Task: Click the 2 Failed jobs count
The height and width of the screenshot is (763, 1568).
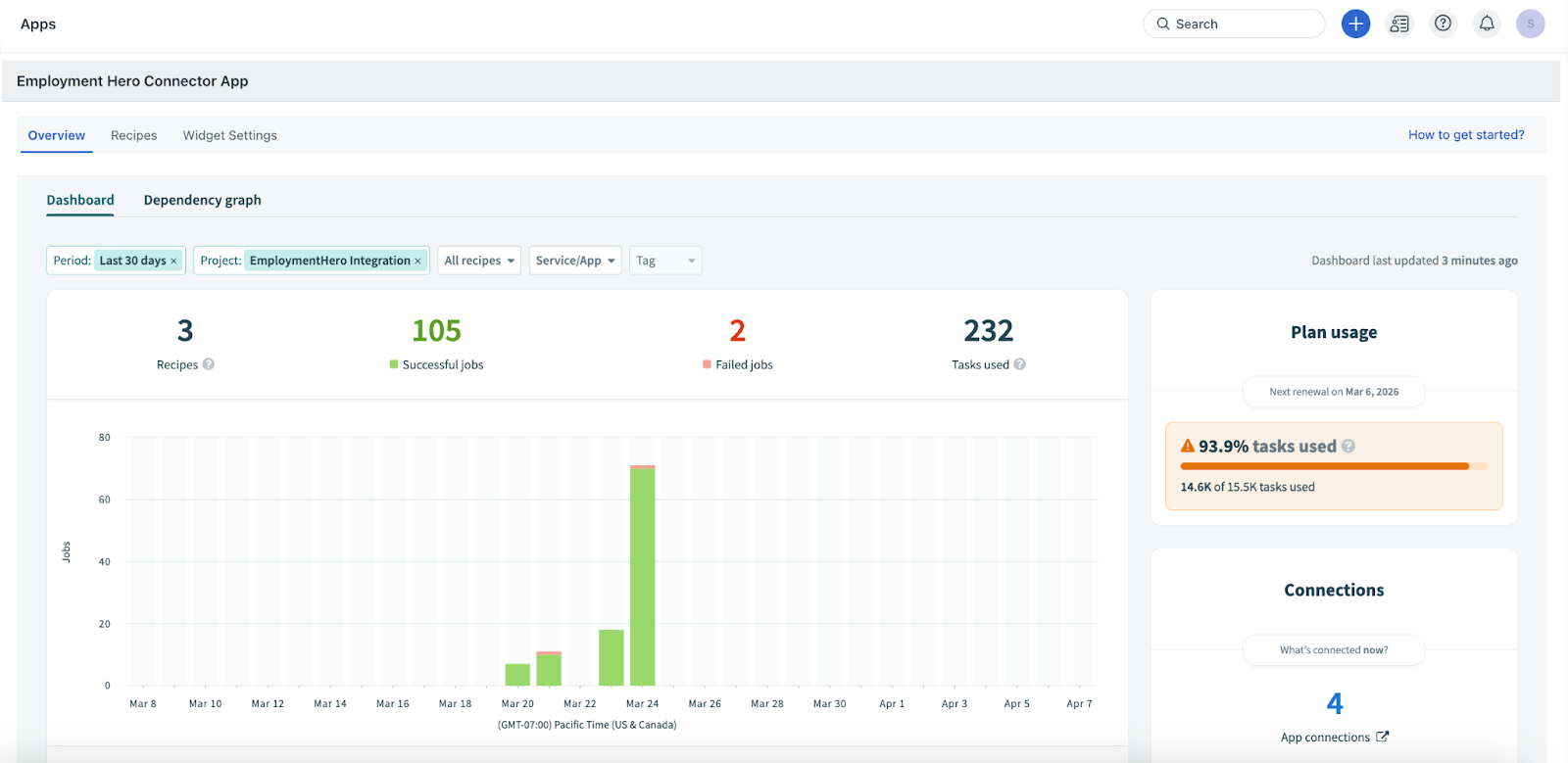Action: point(738,331)
